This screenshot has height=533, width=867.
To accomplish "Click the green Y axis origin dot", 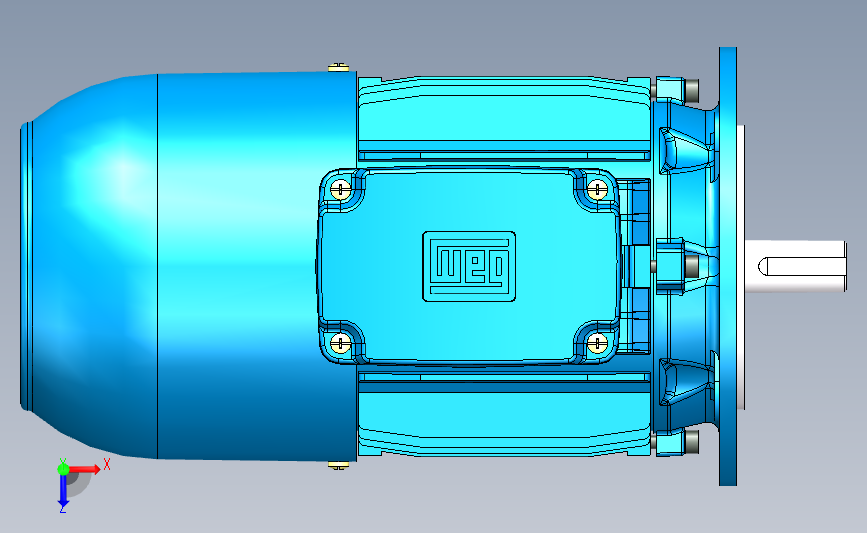I will pos(63,469).
